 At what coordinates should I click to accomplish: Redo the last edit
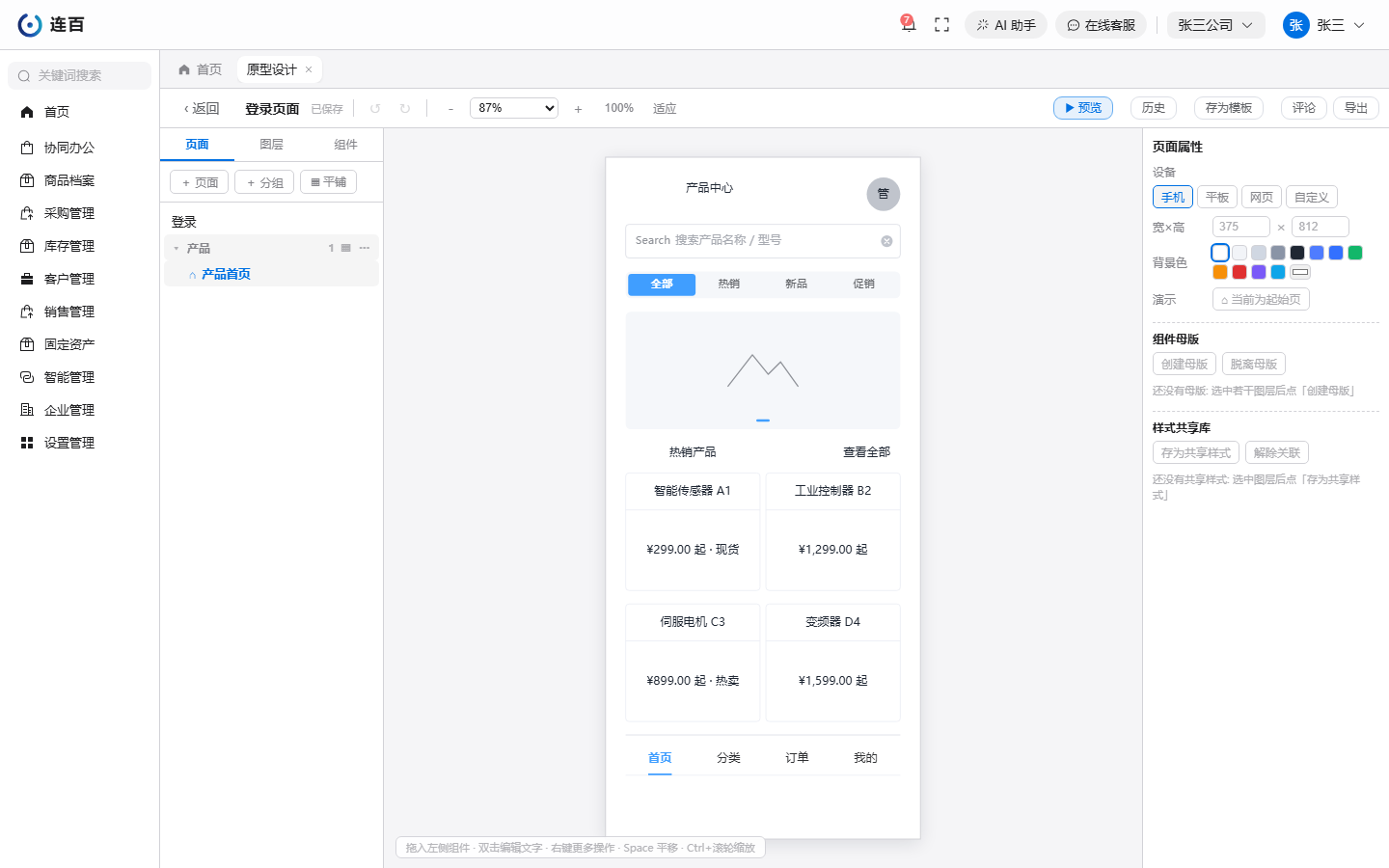[x=405, y=109]
